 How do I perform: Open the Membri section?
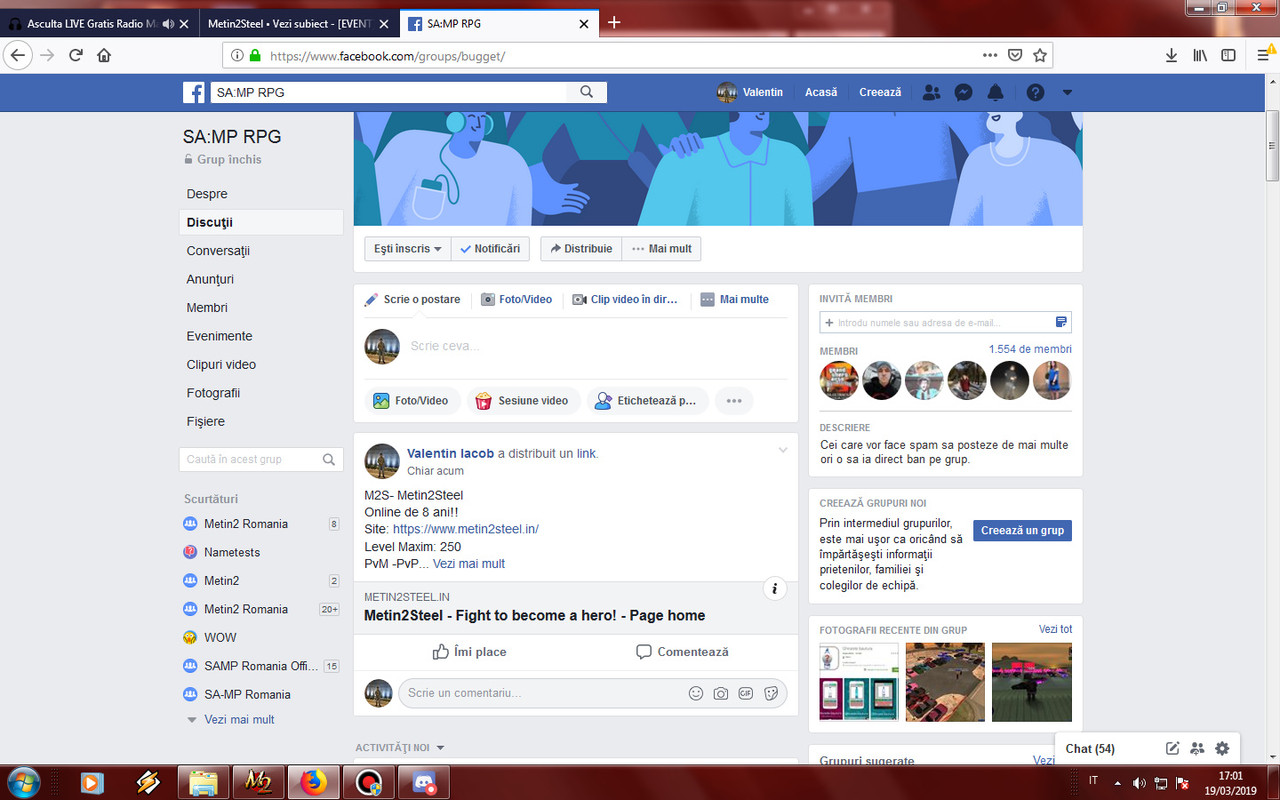coord(207,308)
